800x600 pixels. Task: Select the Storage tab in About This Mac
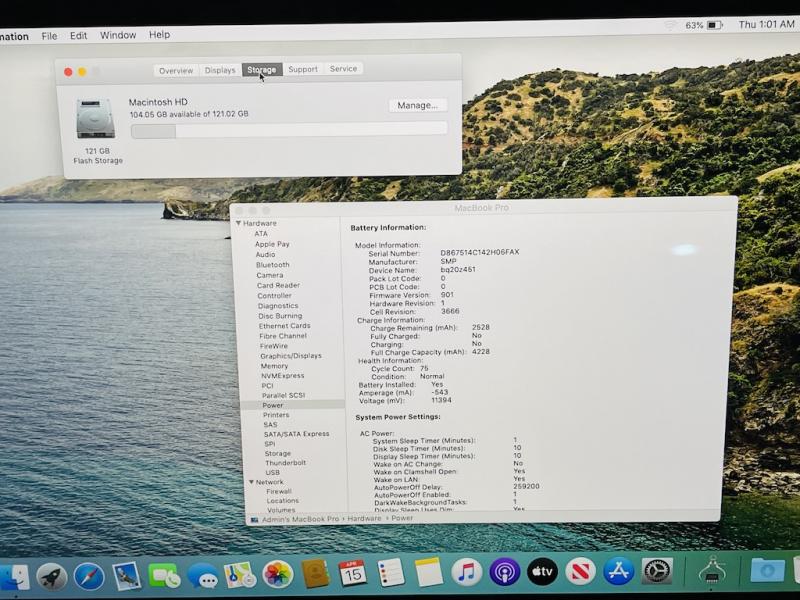262,69
